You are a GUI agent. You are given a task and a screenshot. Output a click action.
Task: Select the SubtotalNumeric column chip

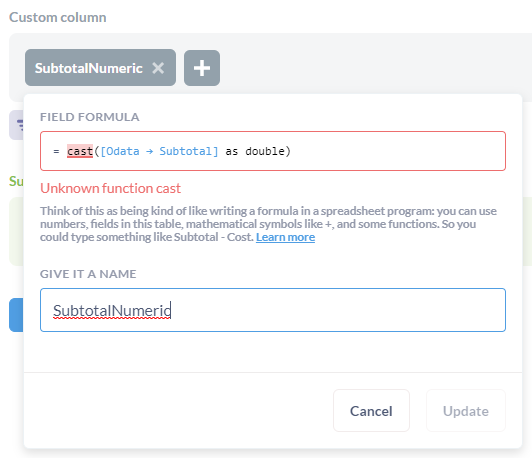click(89, 68)
